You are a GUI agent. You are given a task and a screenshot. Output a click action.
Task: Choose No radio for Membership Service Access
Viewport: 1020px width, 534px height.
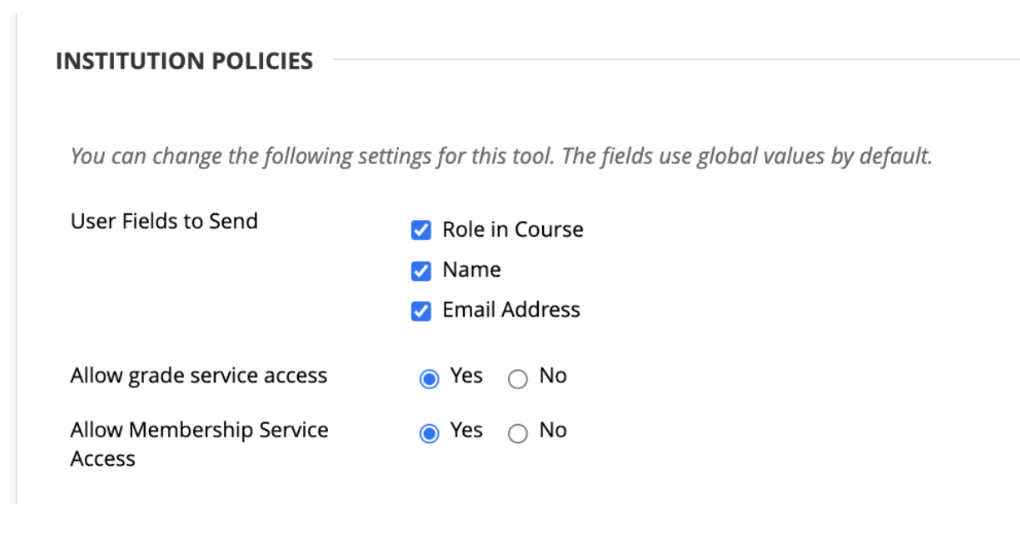tap(517, 433)
